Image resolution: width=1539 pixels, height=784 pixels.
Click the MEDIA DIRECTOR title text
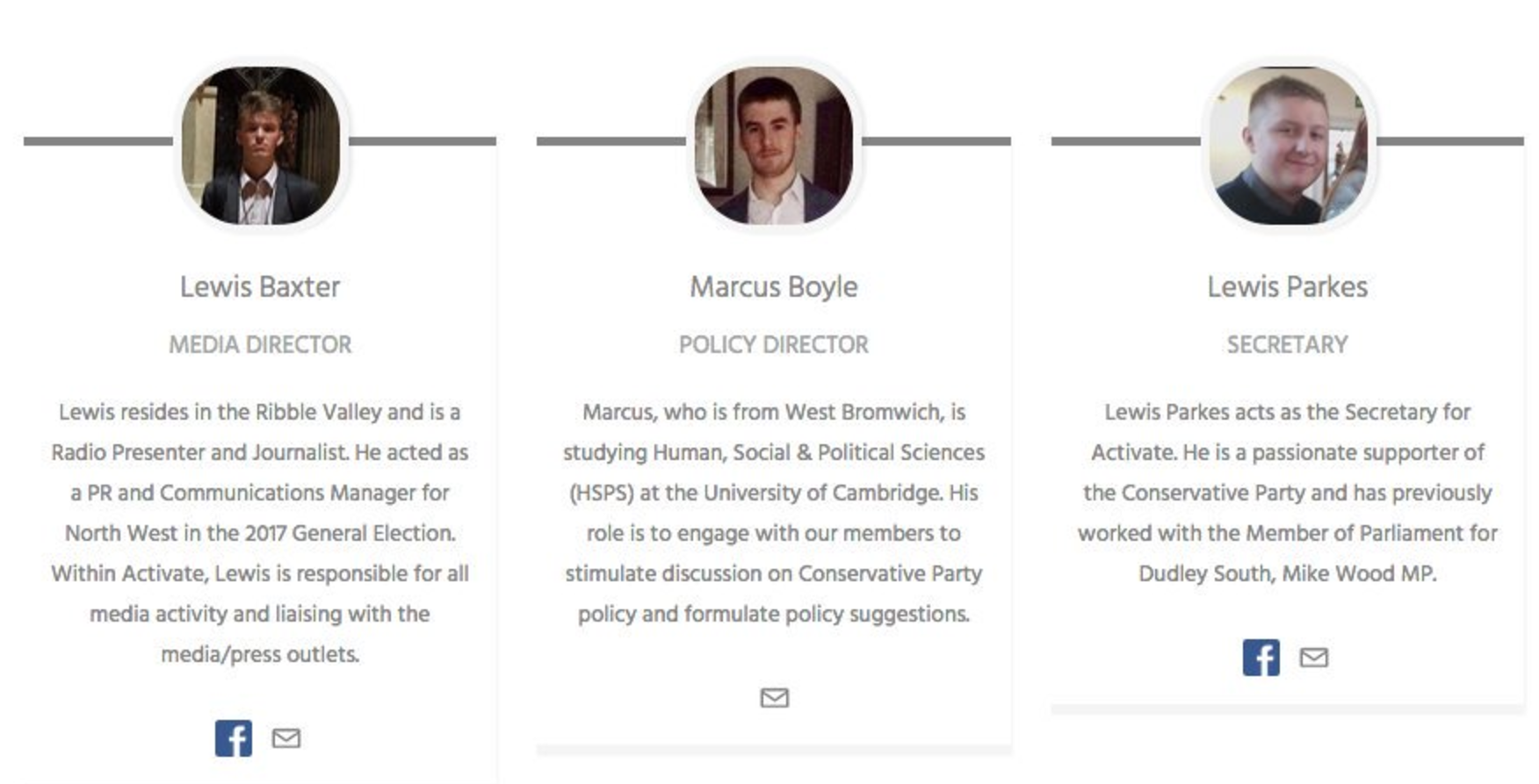[260, 345]
